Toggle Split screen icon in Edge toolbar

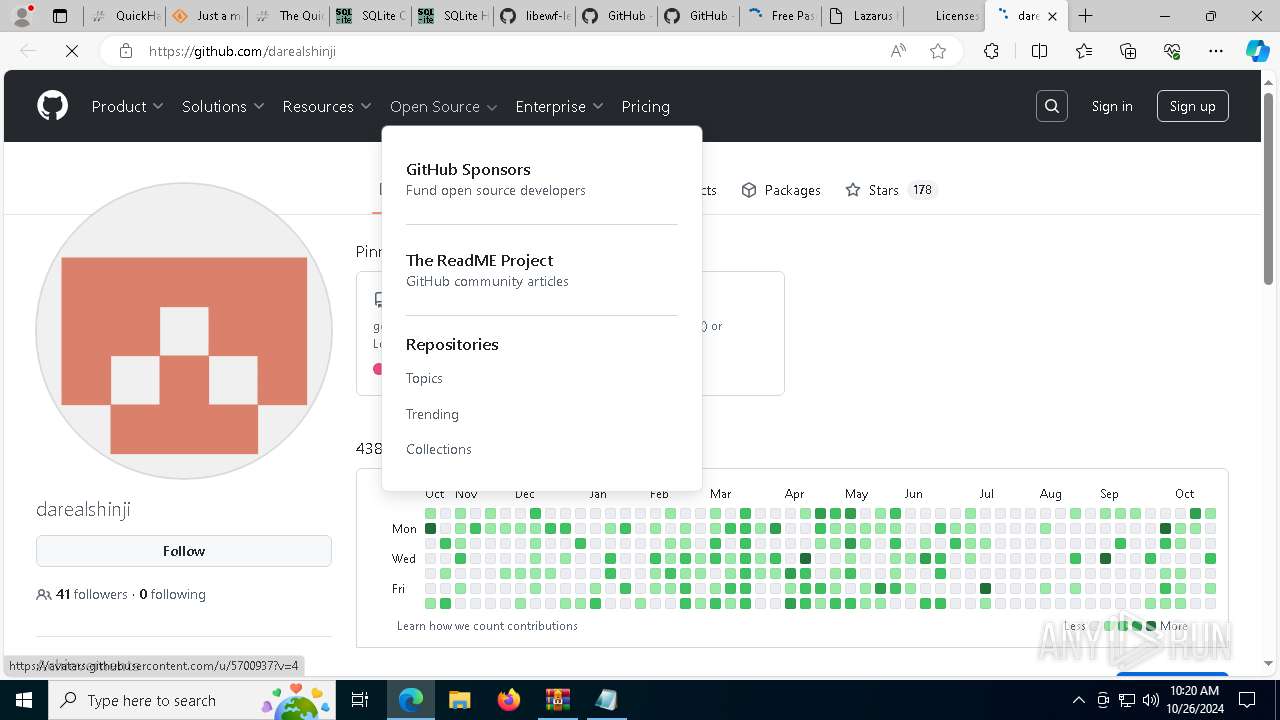tap(1039, 51)
